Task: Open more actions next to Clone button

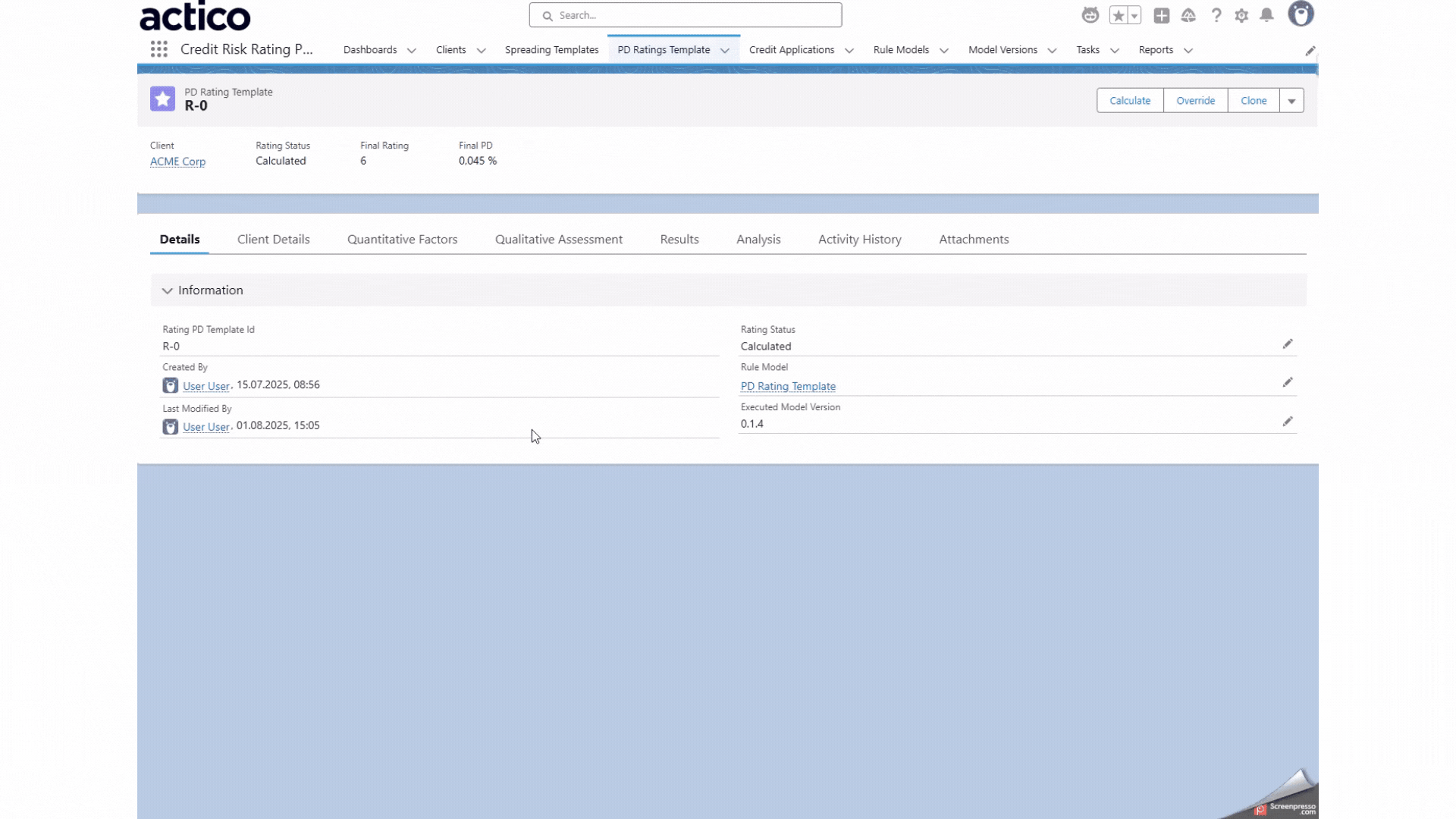Action: pyautogui.click(x=1291, y=100)
